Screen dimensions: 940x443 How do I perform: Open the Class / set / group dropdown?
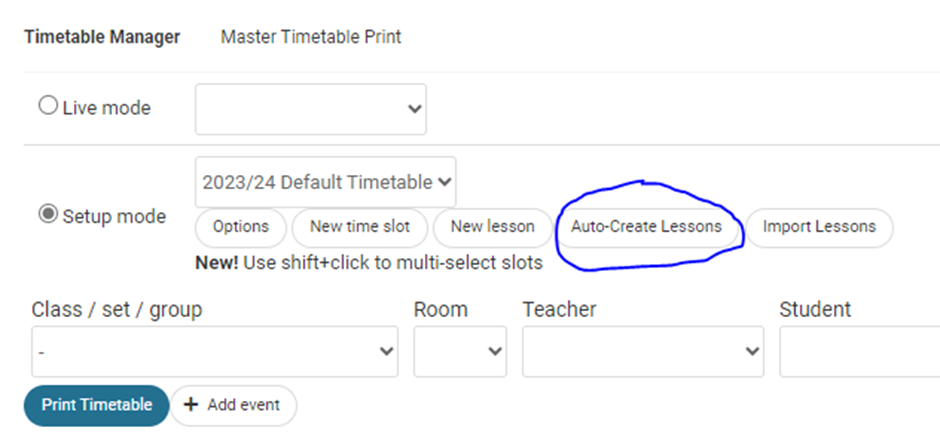click(215, 352)
